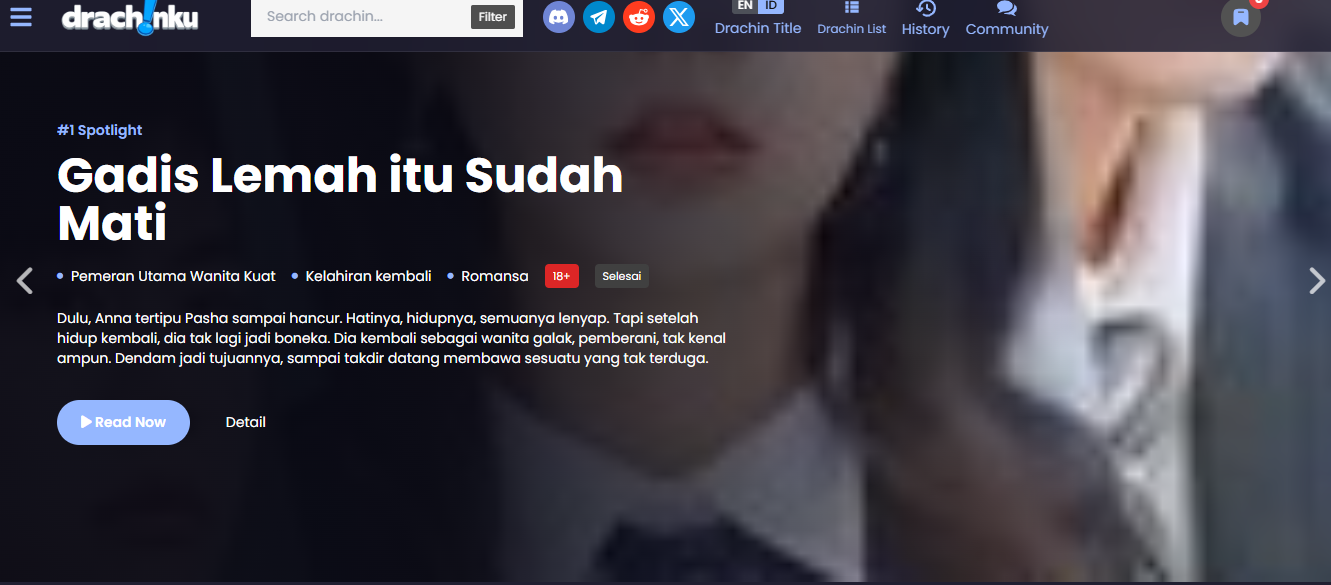Open the X (Twitter) profile icon
Screen dimensions: 1331x585
pos(679,17)
